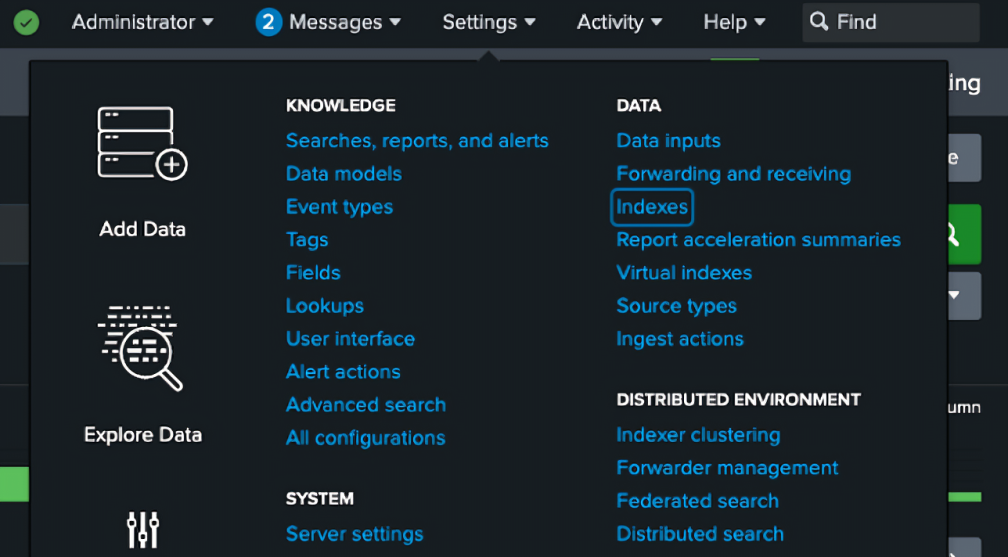This screenshot has width=1008, height=557.
Task: Open the Indexes settings link
Action: pyautogui.click(x=652, y=207)
